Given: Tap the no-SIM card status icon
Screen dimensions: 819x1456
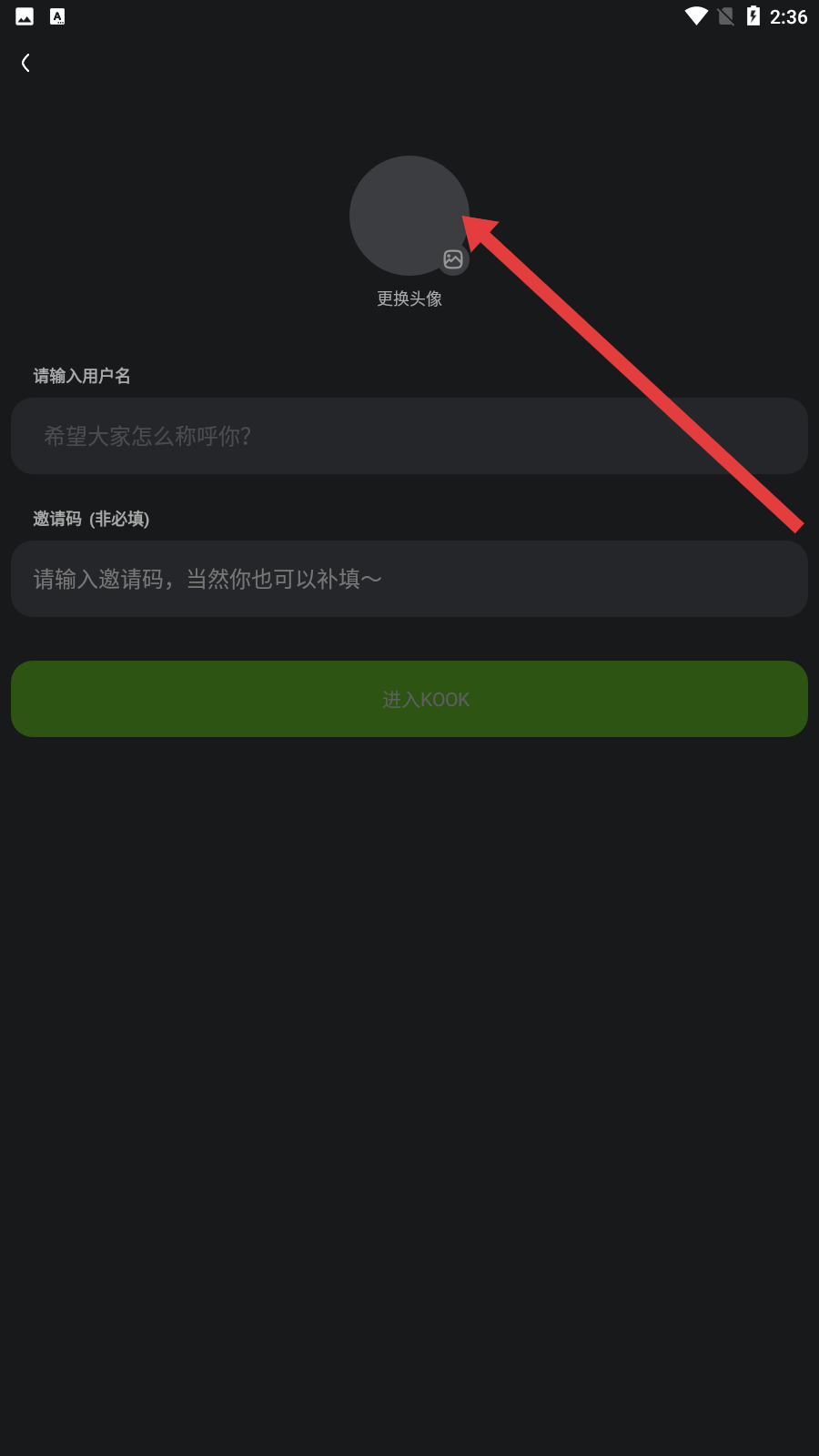Looking at the screenshot, I should [726, 16].
